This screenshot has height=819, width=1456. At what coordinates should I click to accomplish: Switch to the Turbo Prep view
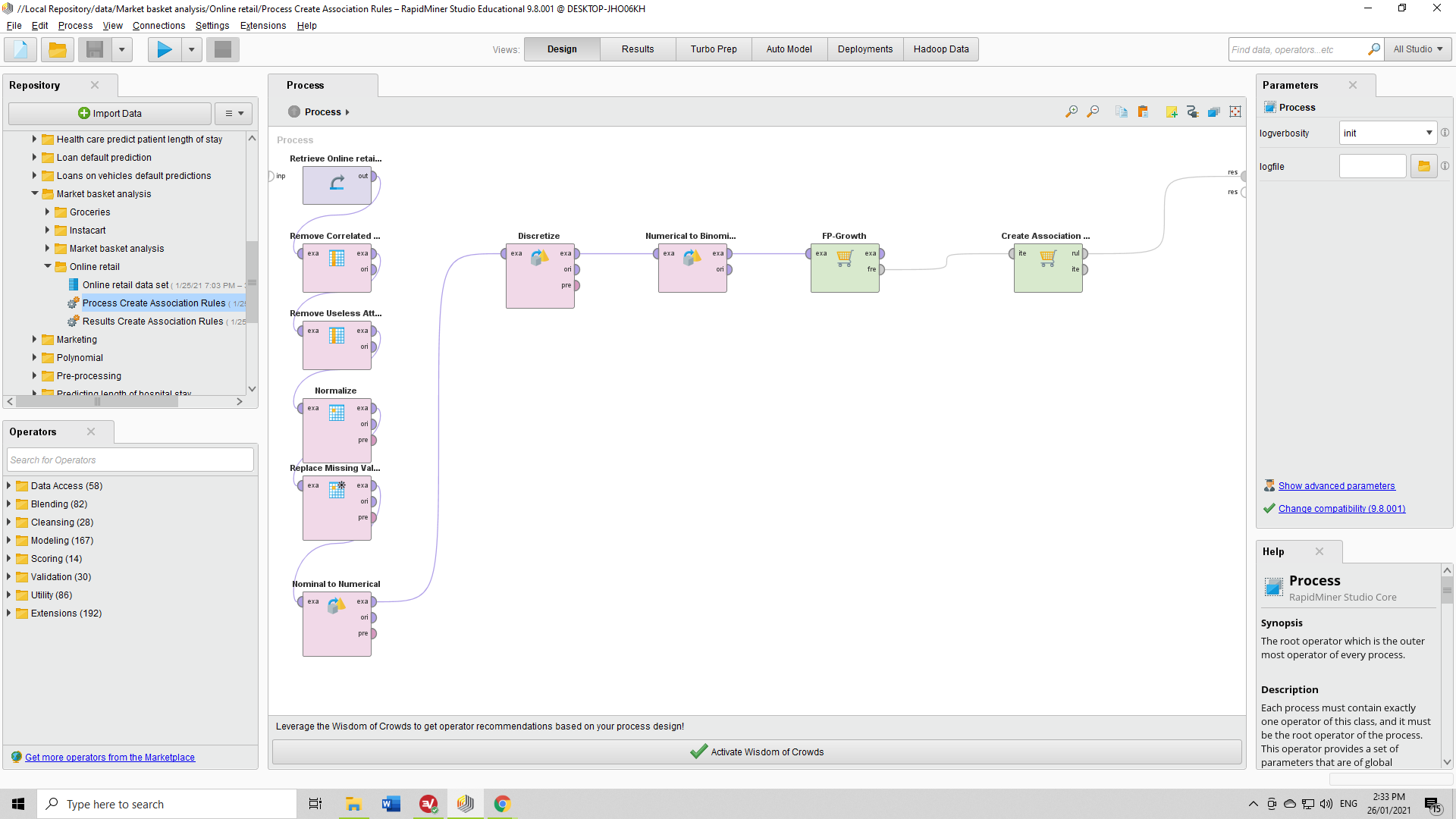(x=714, y=49)
